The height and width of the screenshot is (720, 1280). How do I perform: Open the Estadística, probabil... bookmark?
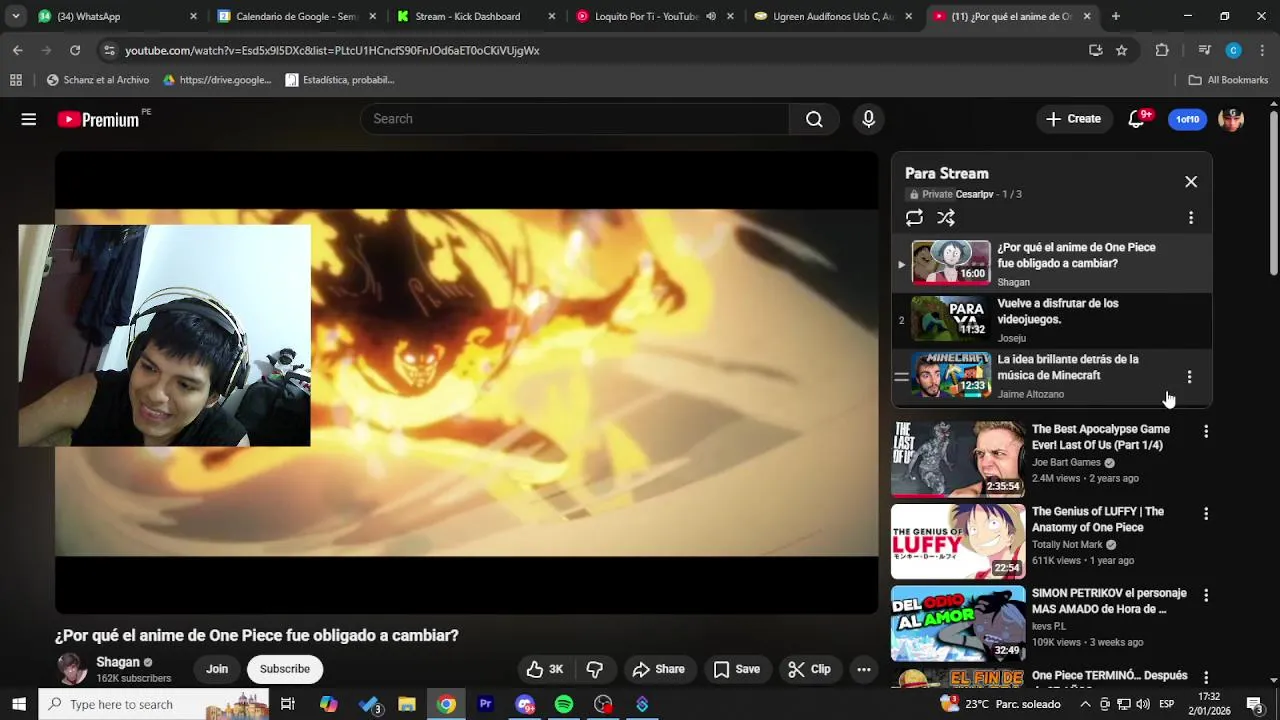point(340,80)
